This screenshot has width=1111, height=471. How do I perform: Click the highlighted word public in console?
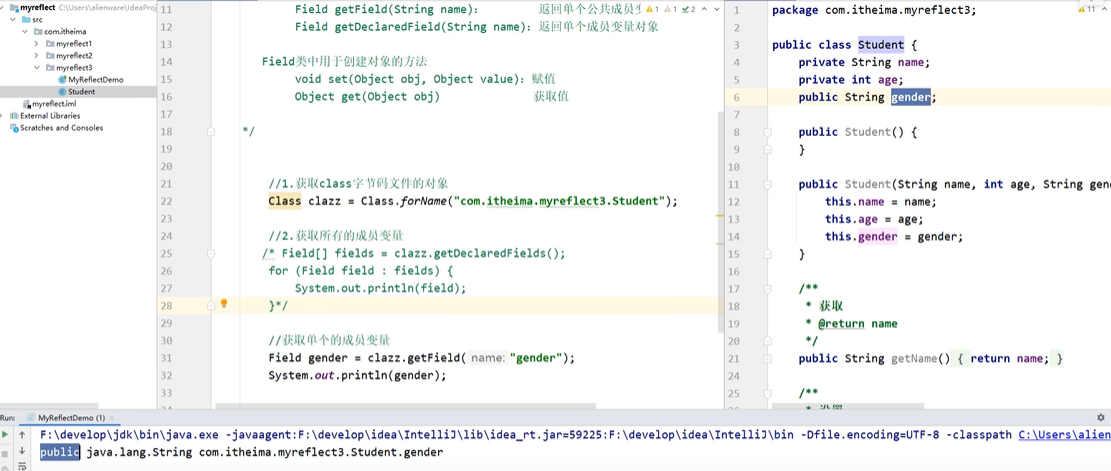point(60,452)
